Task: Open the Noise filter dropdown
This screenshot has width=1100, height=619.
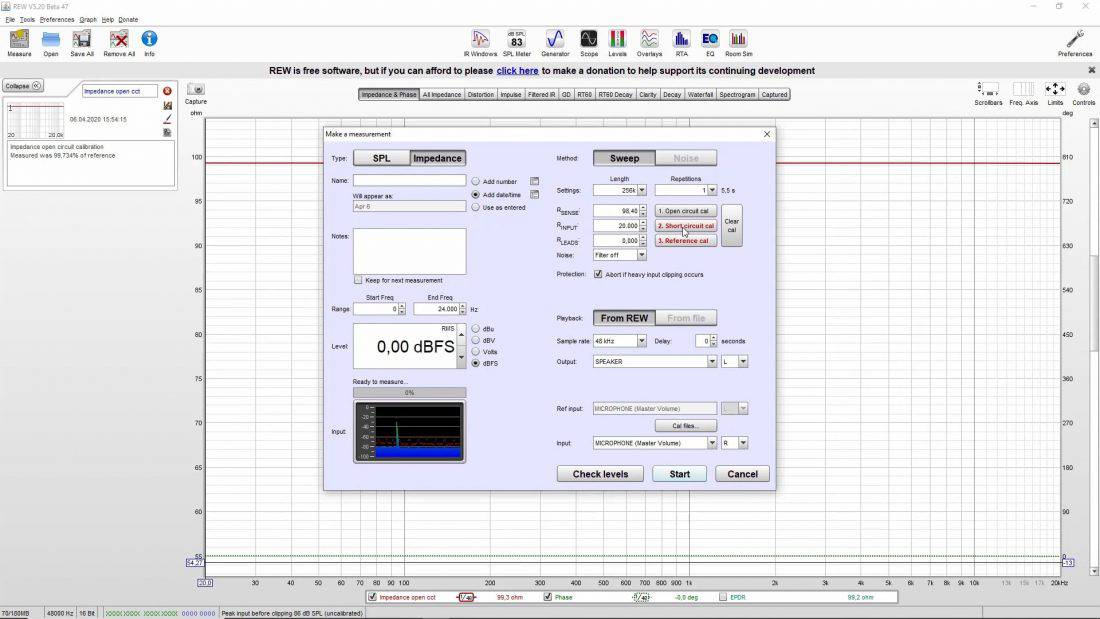Action: pyautogui.click(x=642, y=255)
